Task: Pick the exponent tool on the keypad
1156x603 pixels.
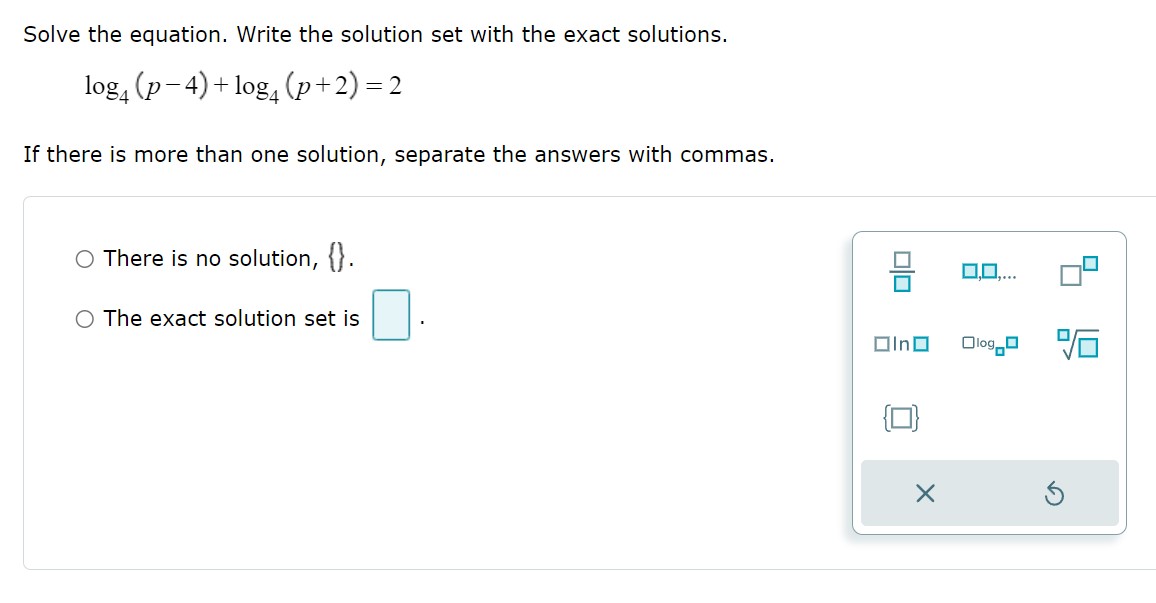Action: pyautogui.click(x=1078, y=268)
